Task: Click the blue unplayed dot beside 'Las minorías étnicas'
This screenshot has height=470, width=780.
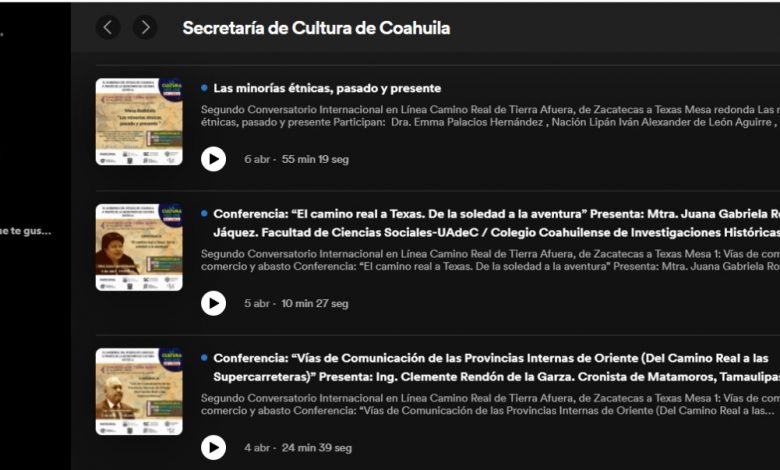Action: point(204,88)
